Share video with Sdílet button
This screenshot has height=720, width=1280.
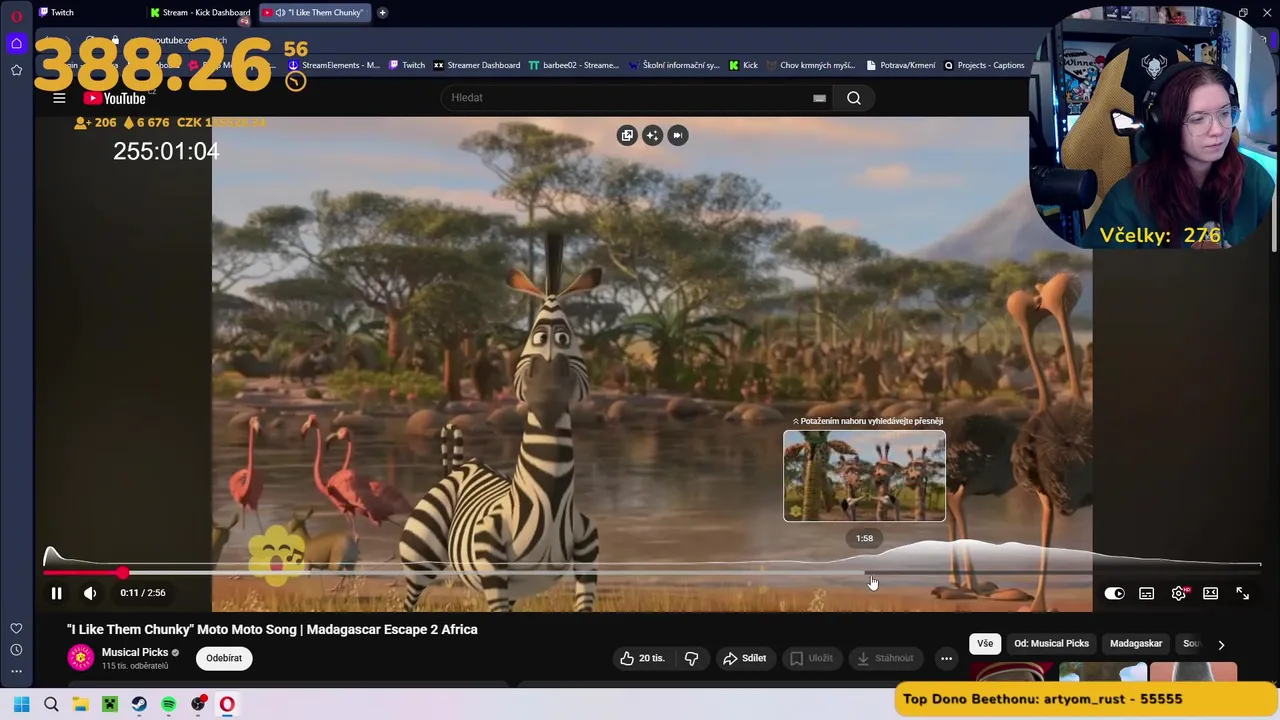tap(744, 658)
